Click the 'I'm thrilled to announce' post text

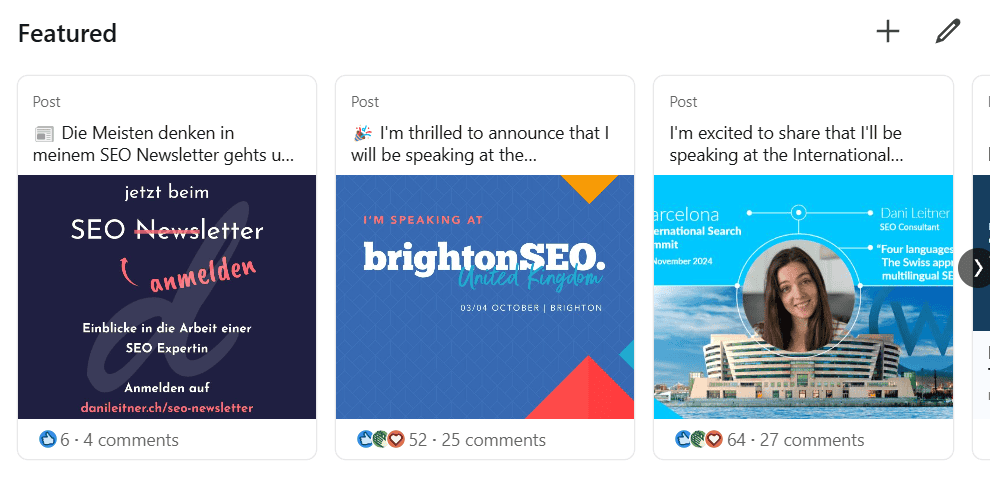pos(482,144)
